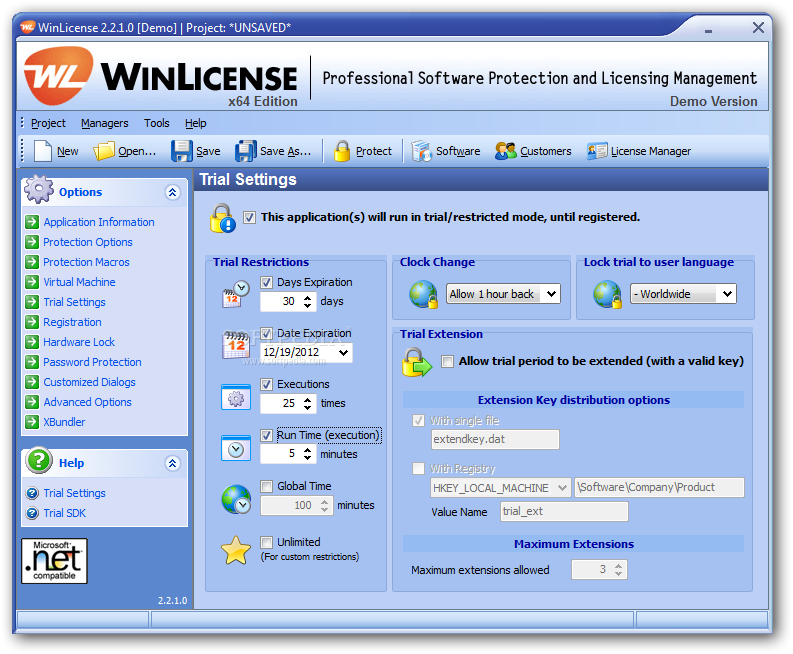
Task: Click the Open folder icon
Action: click(104, 151)
